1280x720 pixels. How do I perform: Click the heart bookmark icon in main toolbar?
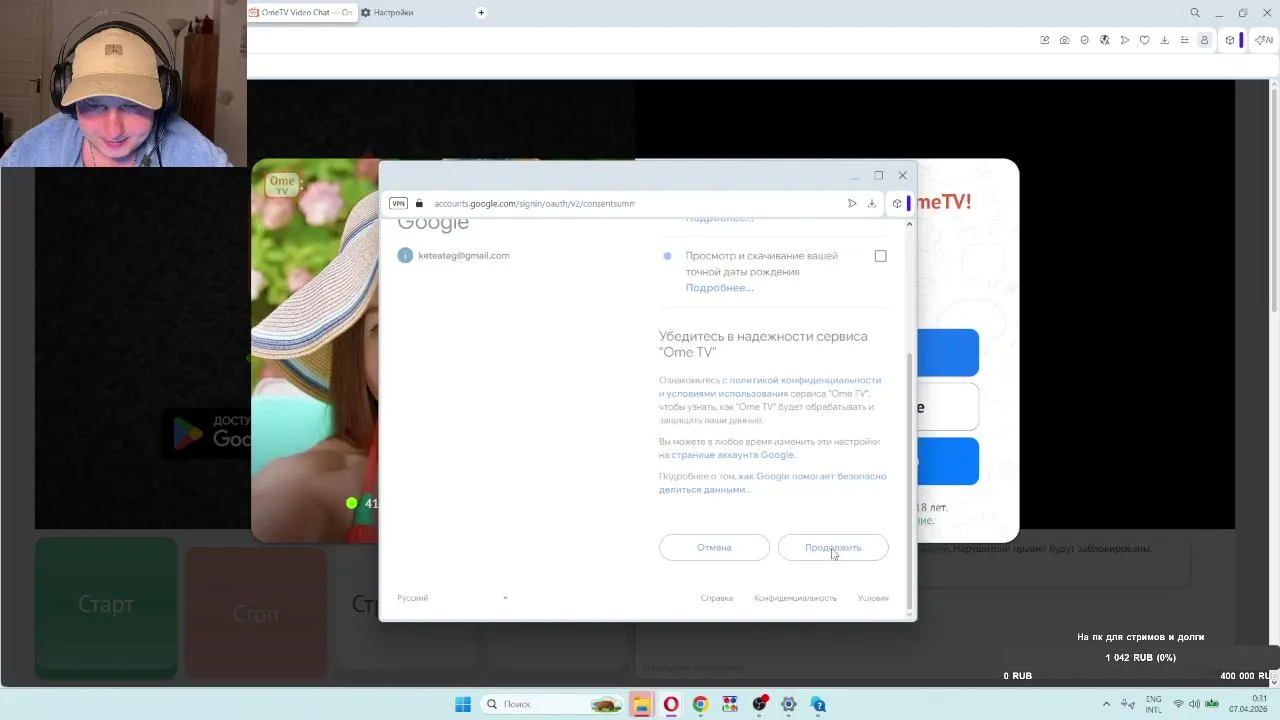click(1145, 40)
